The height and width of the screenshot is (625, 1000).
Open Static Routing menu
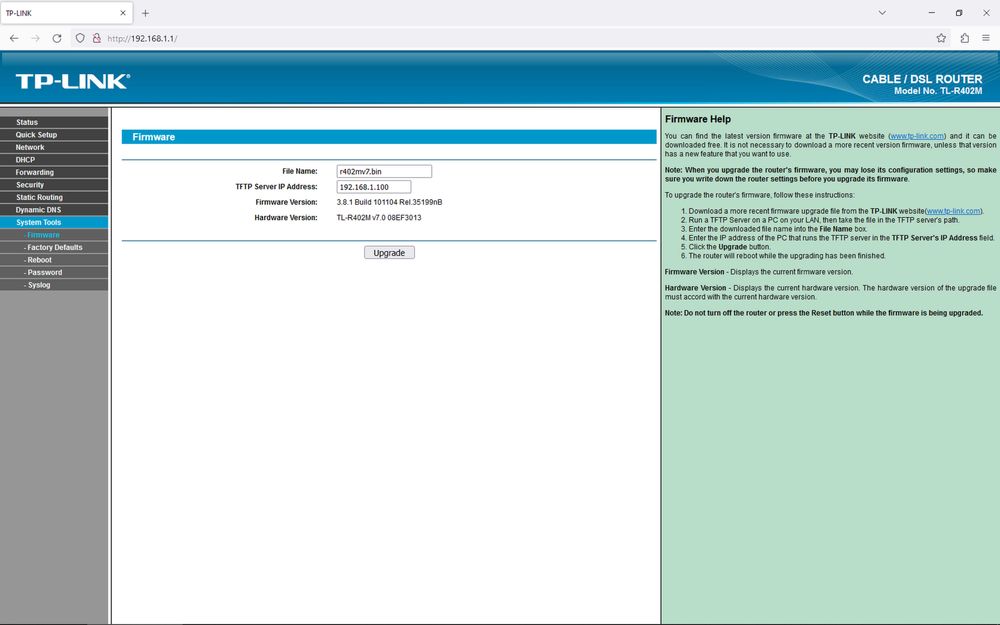pos(54,197)
